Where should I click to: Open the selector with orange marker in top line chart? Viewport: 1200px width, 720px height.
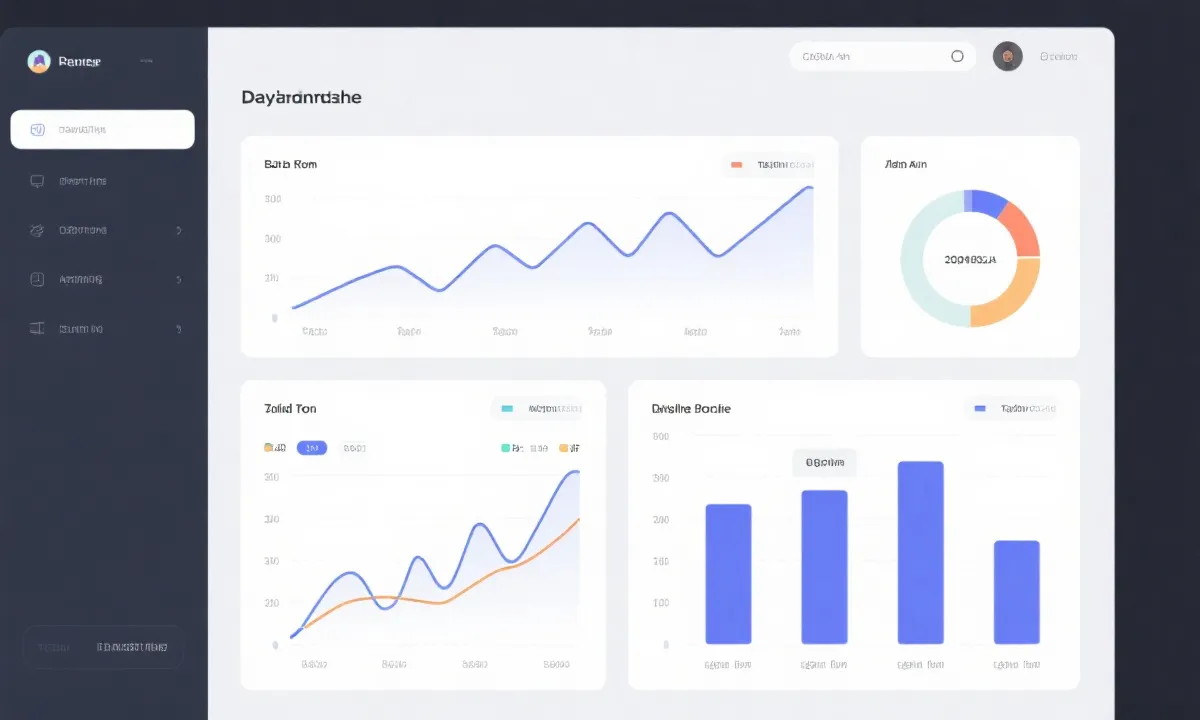768,165
